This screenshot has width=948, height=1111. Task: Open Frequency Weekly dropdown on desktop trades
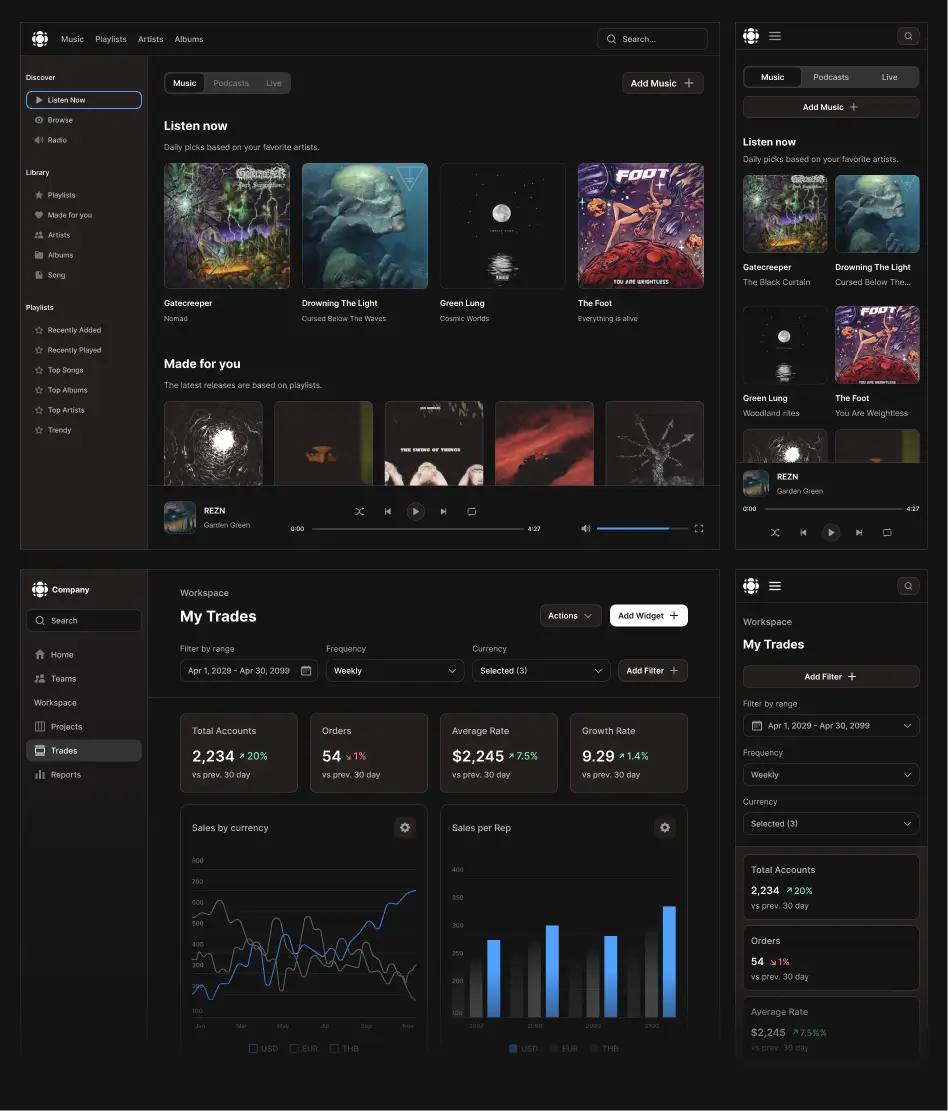pos(395,670)
